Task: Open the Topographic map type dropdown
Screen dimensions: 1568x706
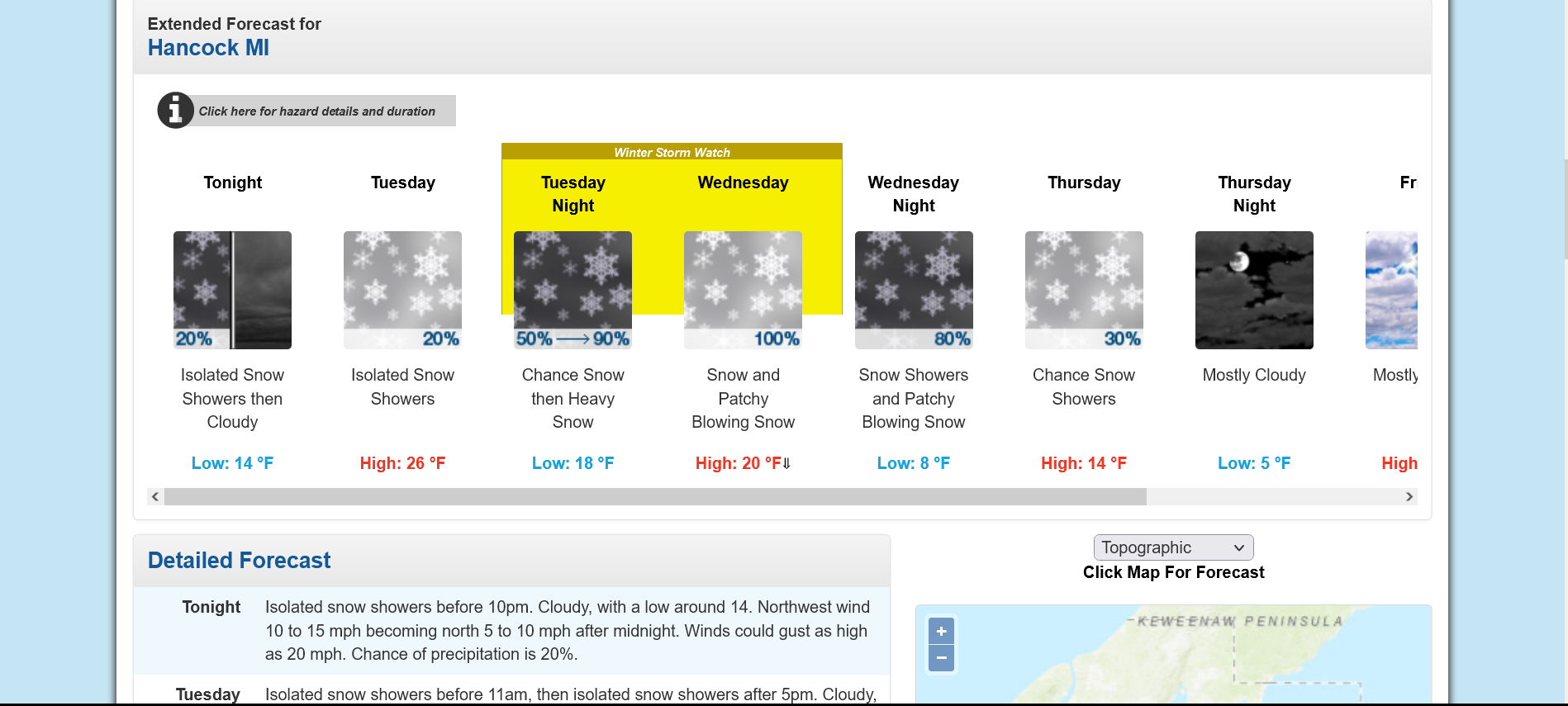Action: (x=1173, y=547)
